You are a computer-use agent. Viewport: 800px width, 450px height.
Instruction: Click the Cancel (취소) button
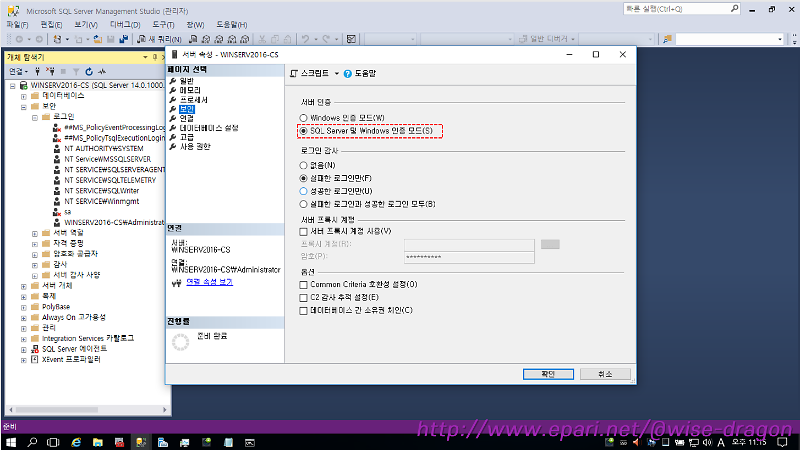605,374
